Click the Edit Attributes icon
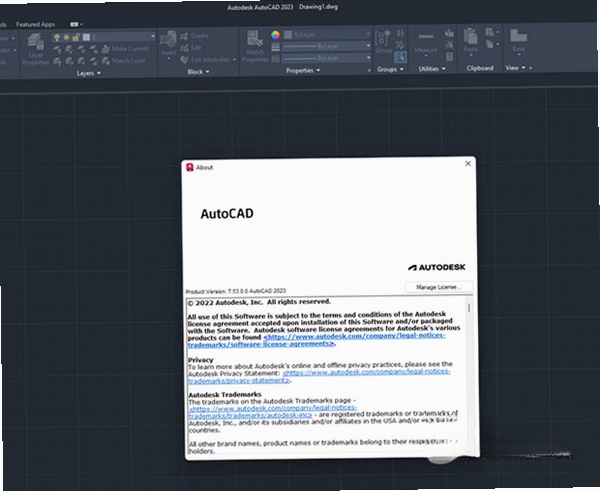This screenshot has width=600, height=491. click(x=184, y=59)
